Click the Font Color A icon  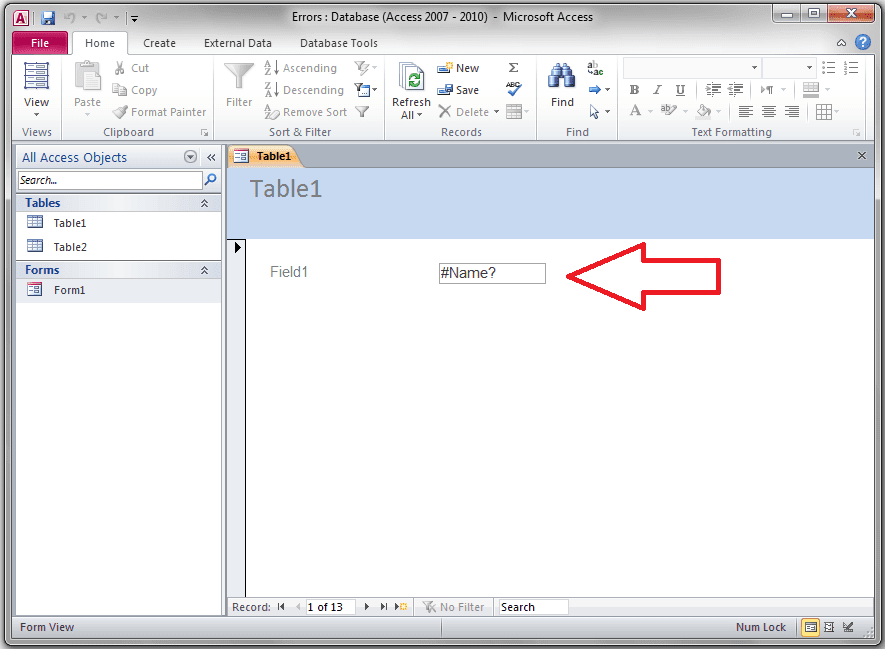636,111
